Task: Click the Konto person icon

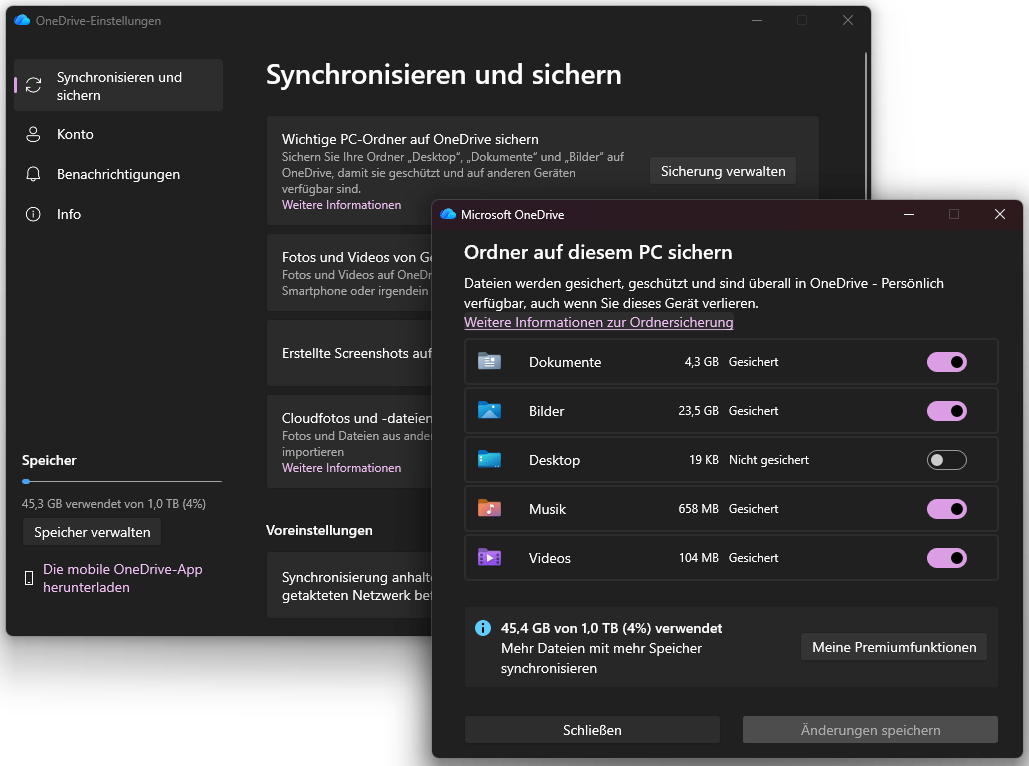Action: pos(33,135)
